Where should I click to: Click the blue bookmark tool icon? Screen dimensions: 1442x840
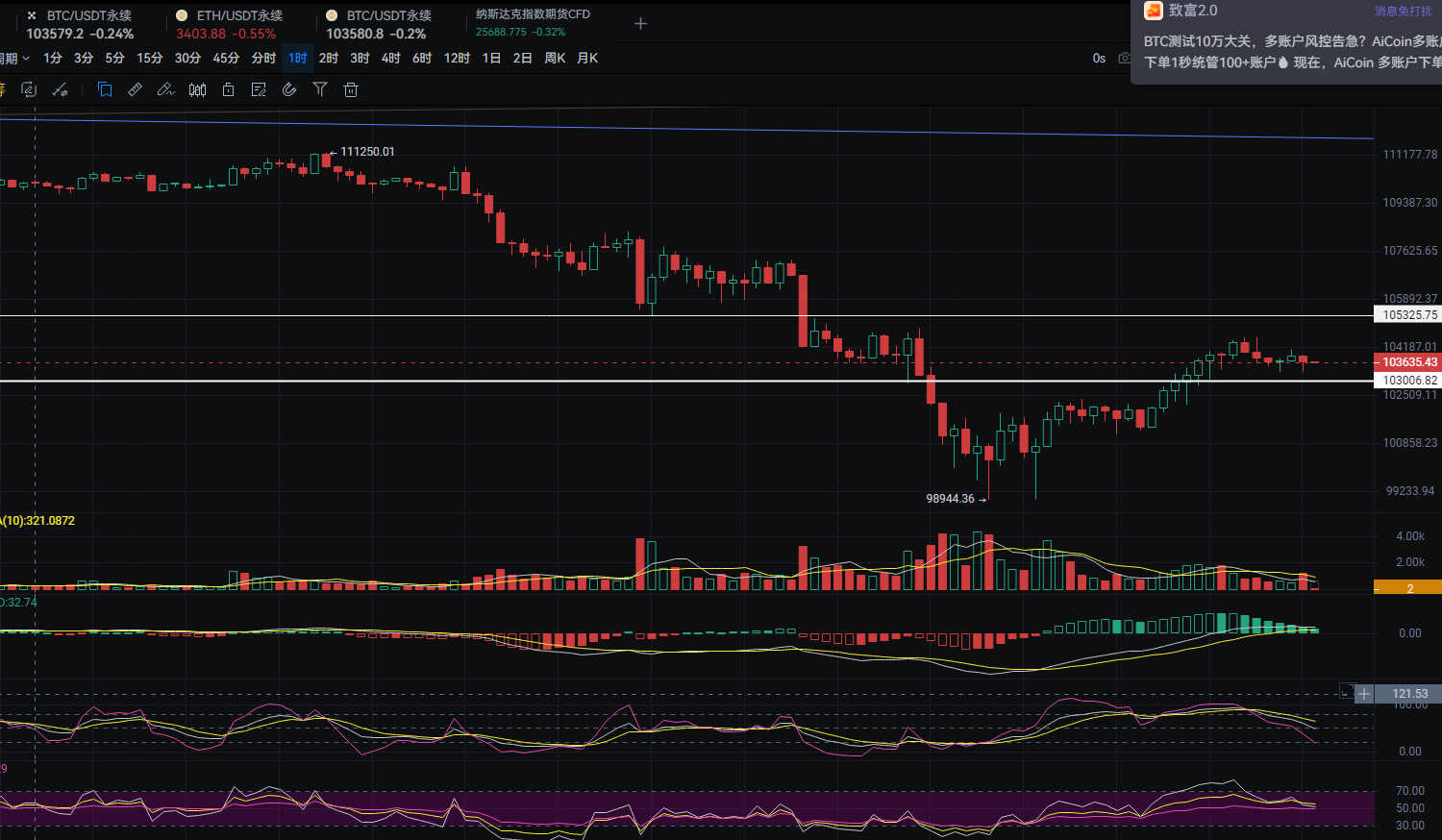click(x=105, y=89)
